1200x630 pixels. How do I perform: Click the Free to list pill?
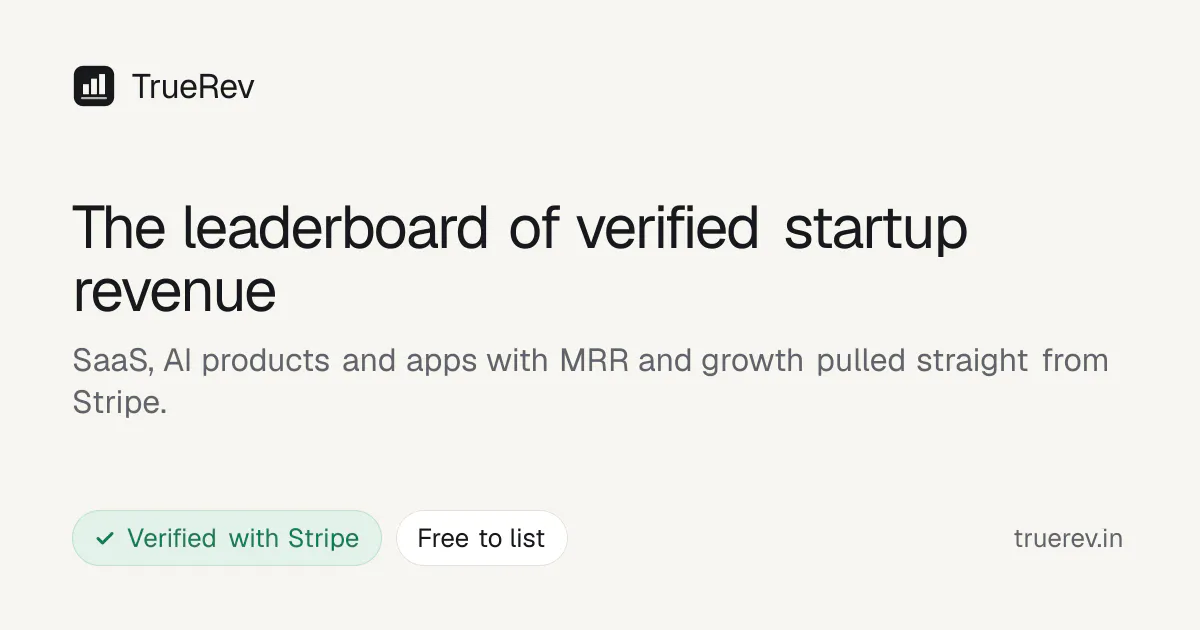click(x=481, y=538)
